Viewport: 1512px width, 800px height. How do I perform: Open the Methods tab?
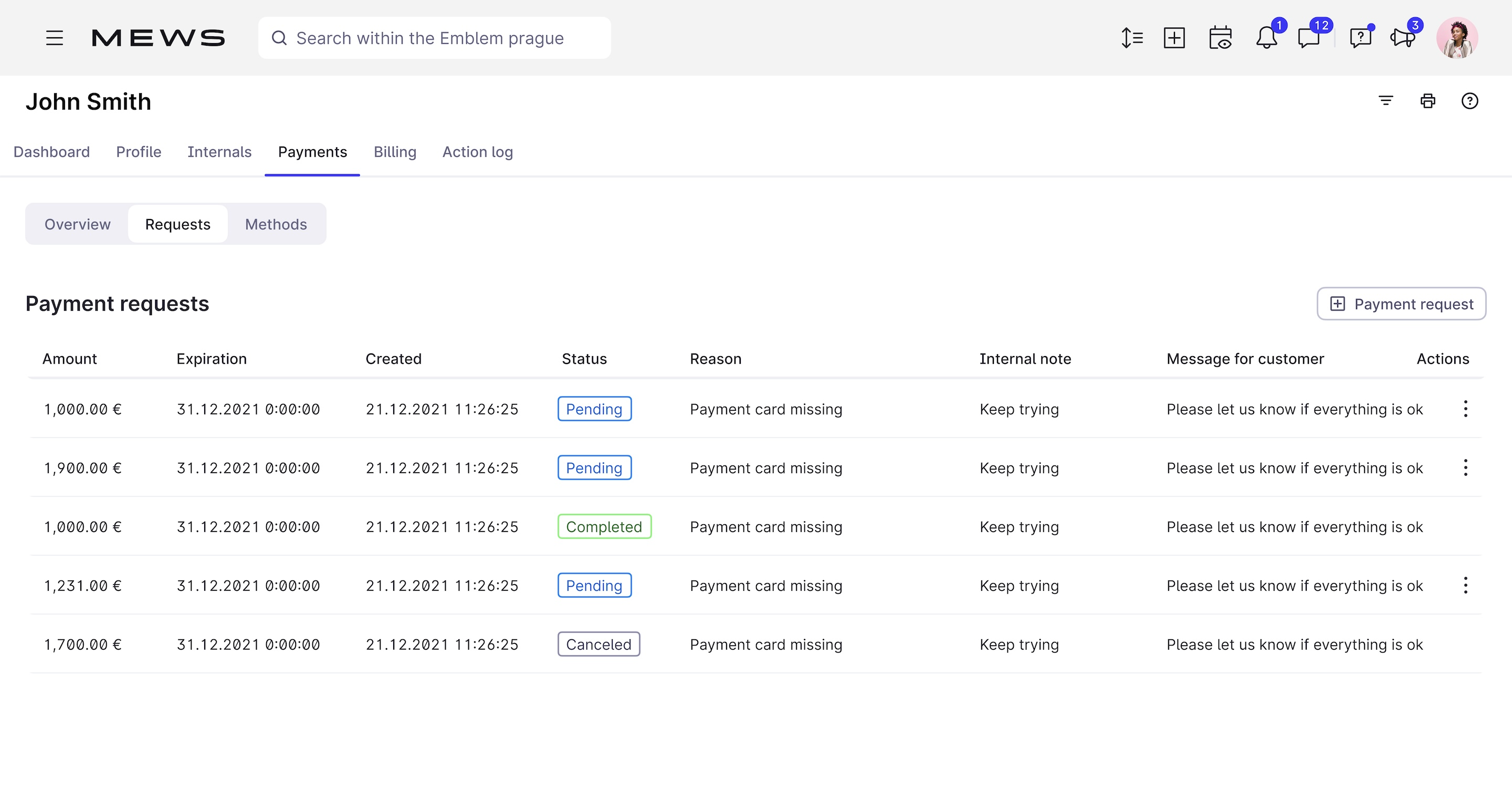tap(275, 224)
